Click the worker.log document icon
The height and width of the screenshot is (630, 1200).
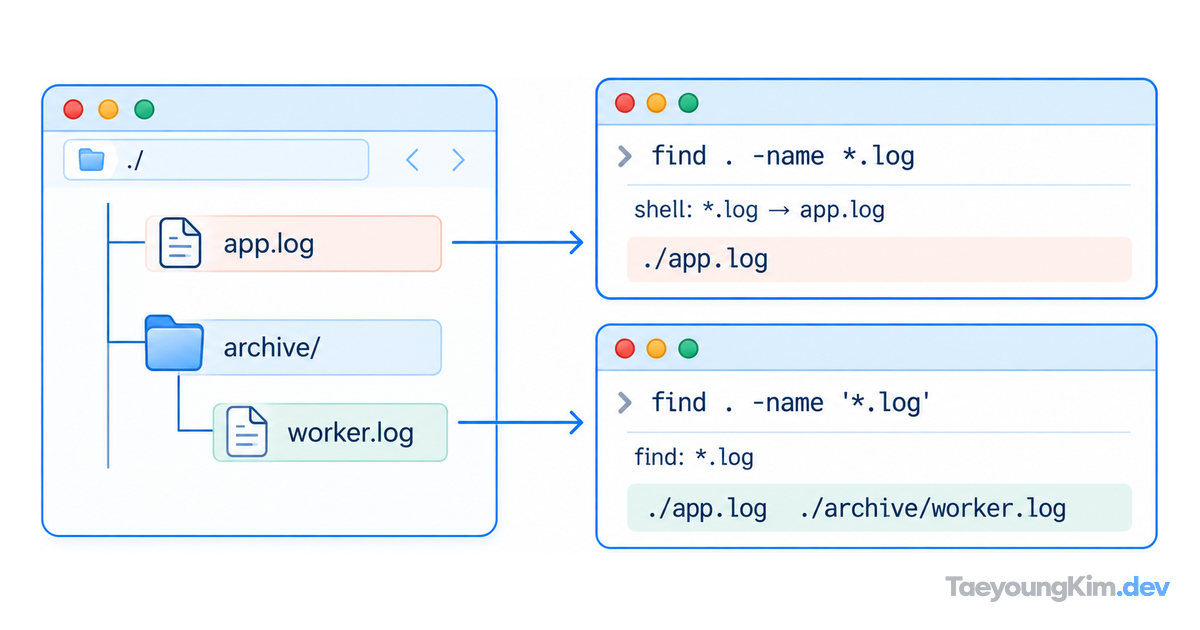247,432
